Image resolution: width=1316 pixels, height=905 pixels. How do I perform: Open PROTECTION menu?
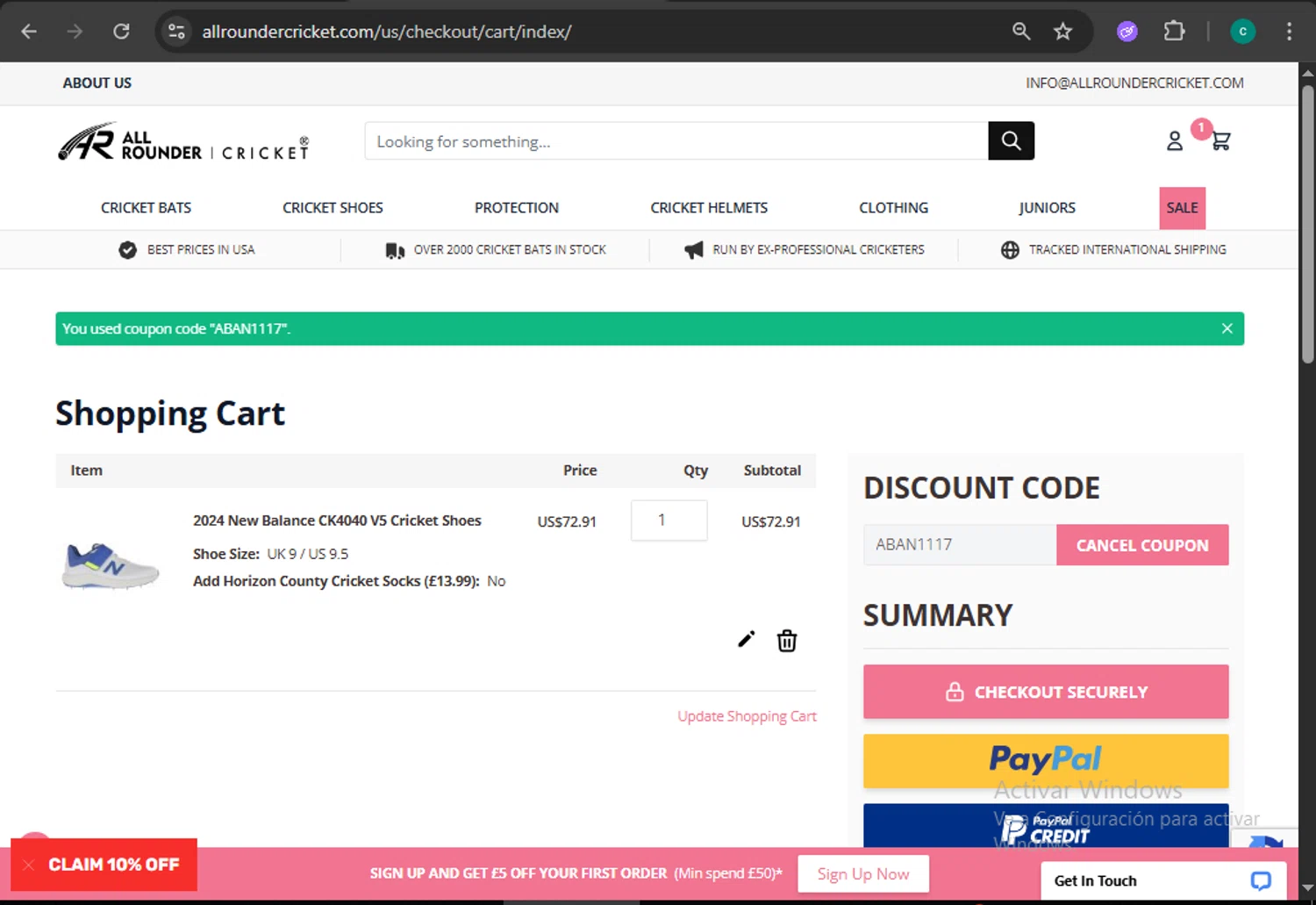517,208
